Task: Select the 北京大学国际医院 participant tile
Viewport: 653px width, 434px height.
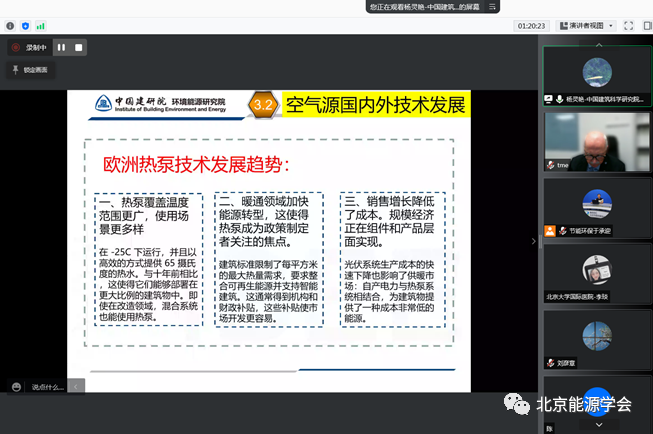Action: tap(597, 274)
